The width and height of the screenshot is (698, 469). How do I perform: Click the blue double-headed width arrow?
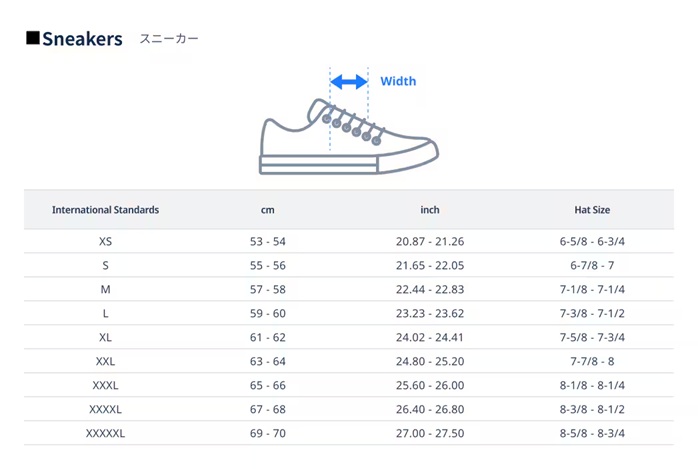click(349, 81)
